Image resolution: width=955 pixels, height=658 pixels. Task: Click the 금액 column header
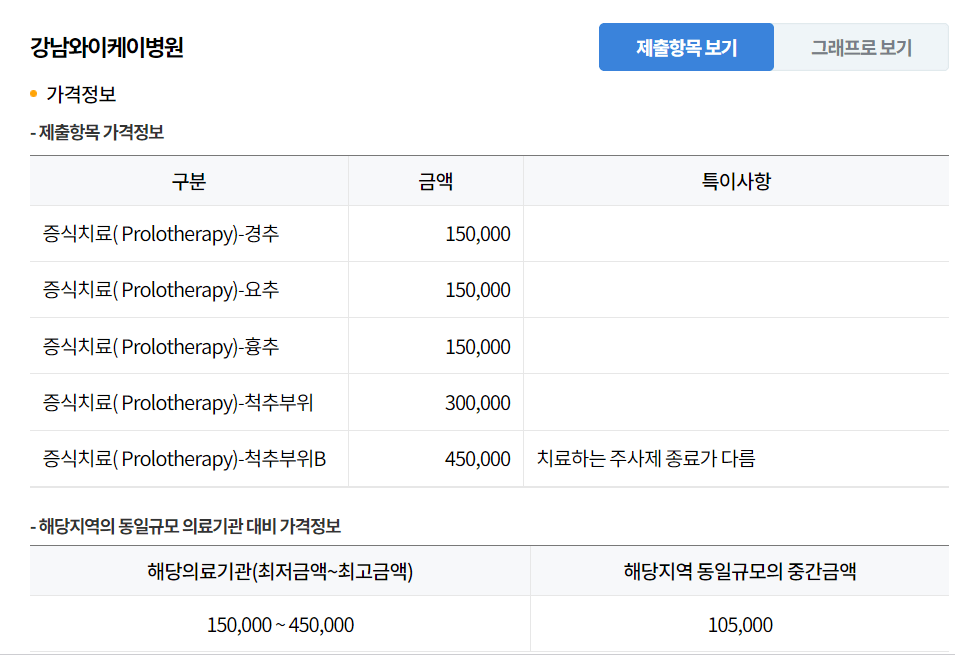[435, 181]
